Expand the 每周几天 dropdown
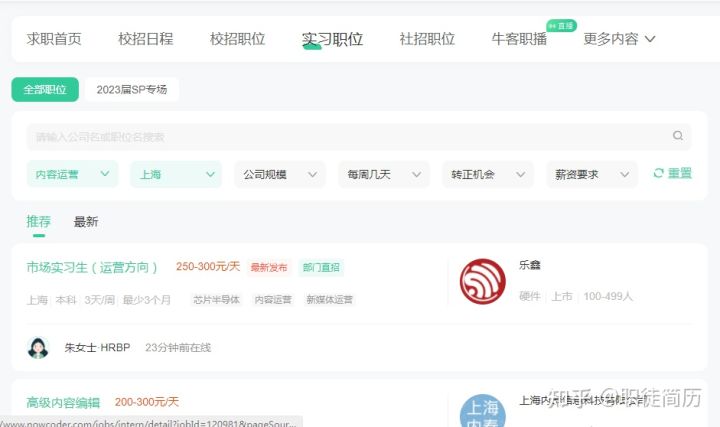The height and width of the screenshot is (427, 720). point(384,174)
